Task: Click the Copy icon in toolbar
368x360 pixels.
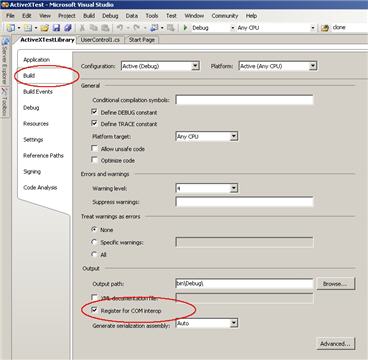Action: pos(94,28)
